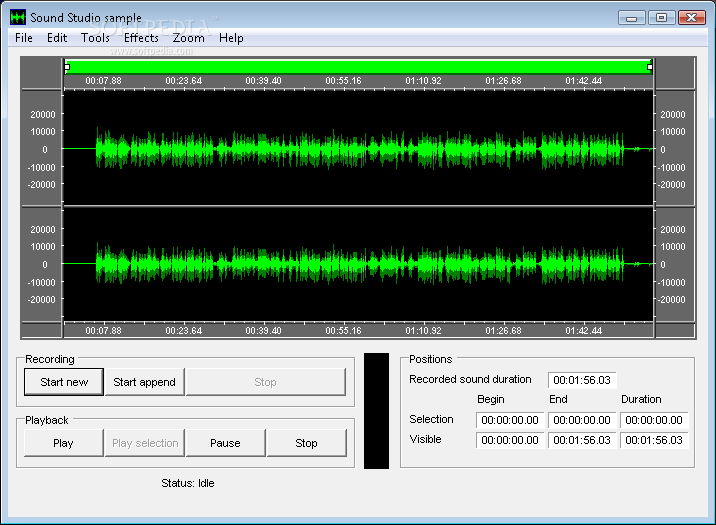This screenshot has height=525, width=716.
Task: Click Start new recording button
Action: tap(64, 382)
